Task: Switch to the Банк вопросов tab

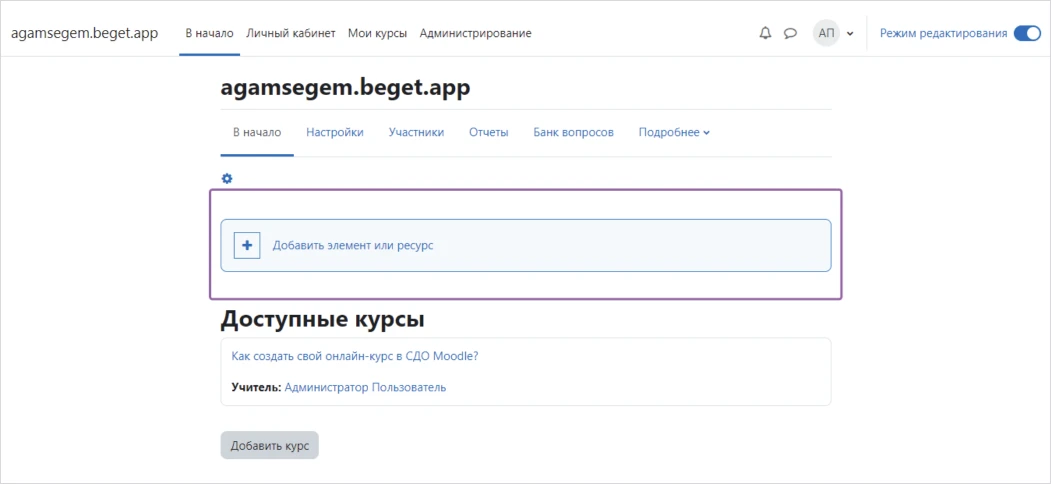Action: pyautogui.click(x=574, y=133)
